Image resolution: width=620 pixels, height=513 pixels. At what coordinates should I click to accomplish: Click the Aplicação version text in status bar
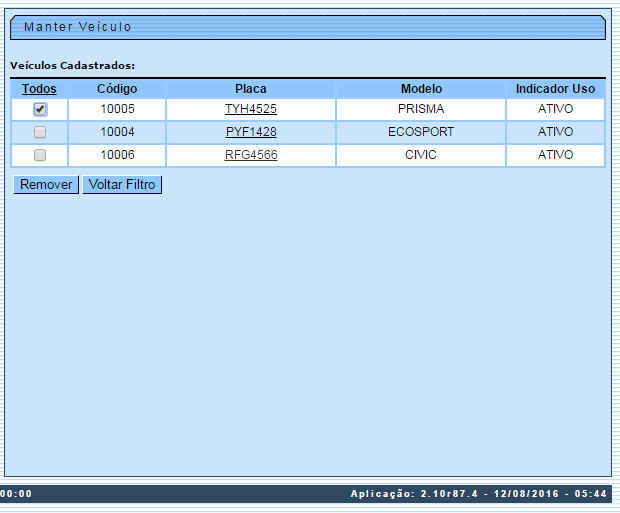pyautogui.click(x=478, y=494)
